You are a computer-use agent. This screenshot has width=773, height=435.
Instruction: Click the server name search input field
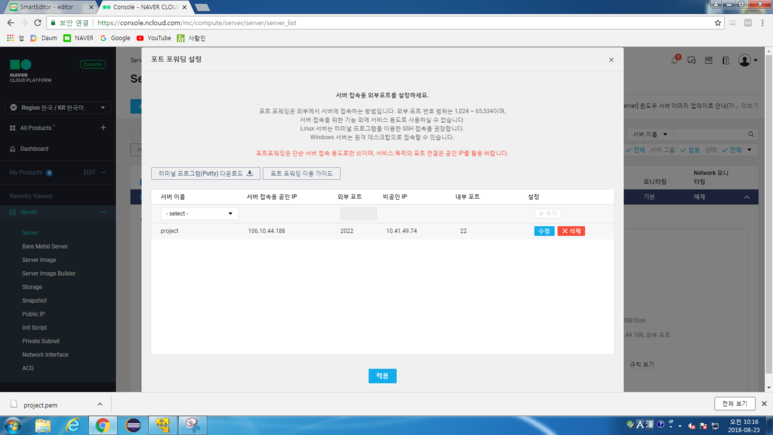coord(710,134)
